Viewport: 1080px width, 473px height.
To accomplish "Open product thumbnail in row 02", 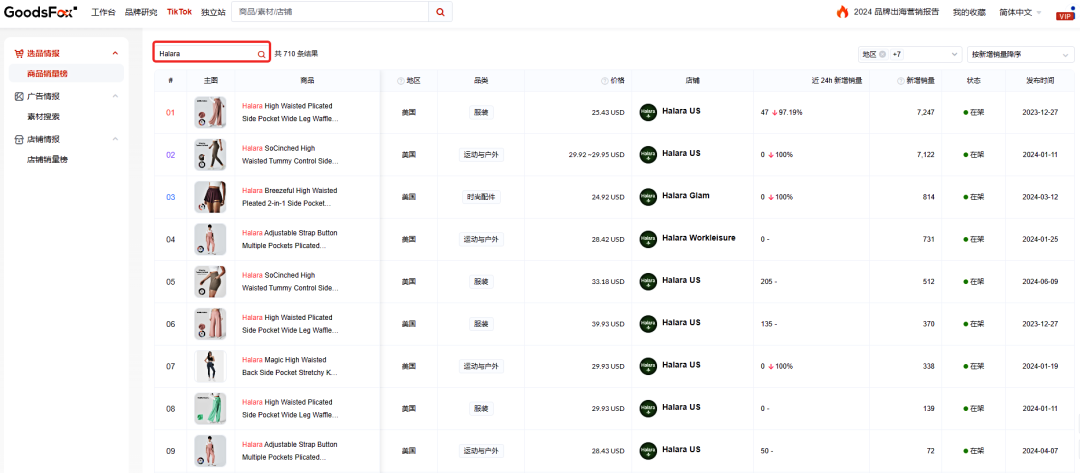I will click(210, 154).
